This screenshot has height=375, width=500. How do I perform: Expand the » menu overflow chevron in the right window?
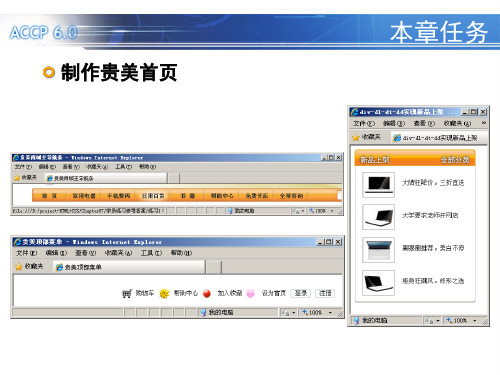(x=484, y=123)
